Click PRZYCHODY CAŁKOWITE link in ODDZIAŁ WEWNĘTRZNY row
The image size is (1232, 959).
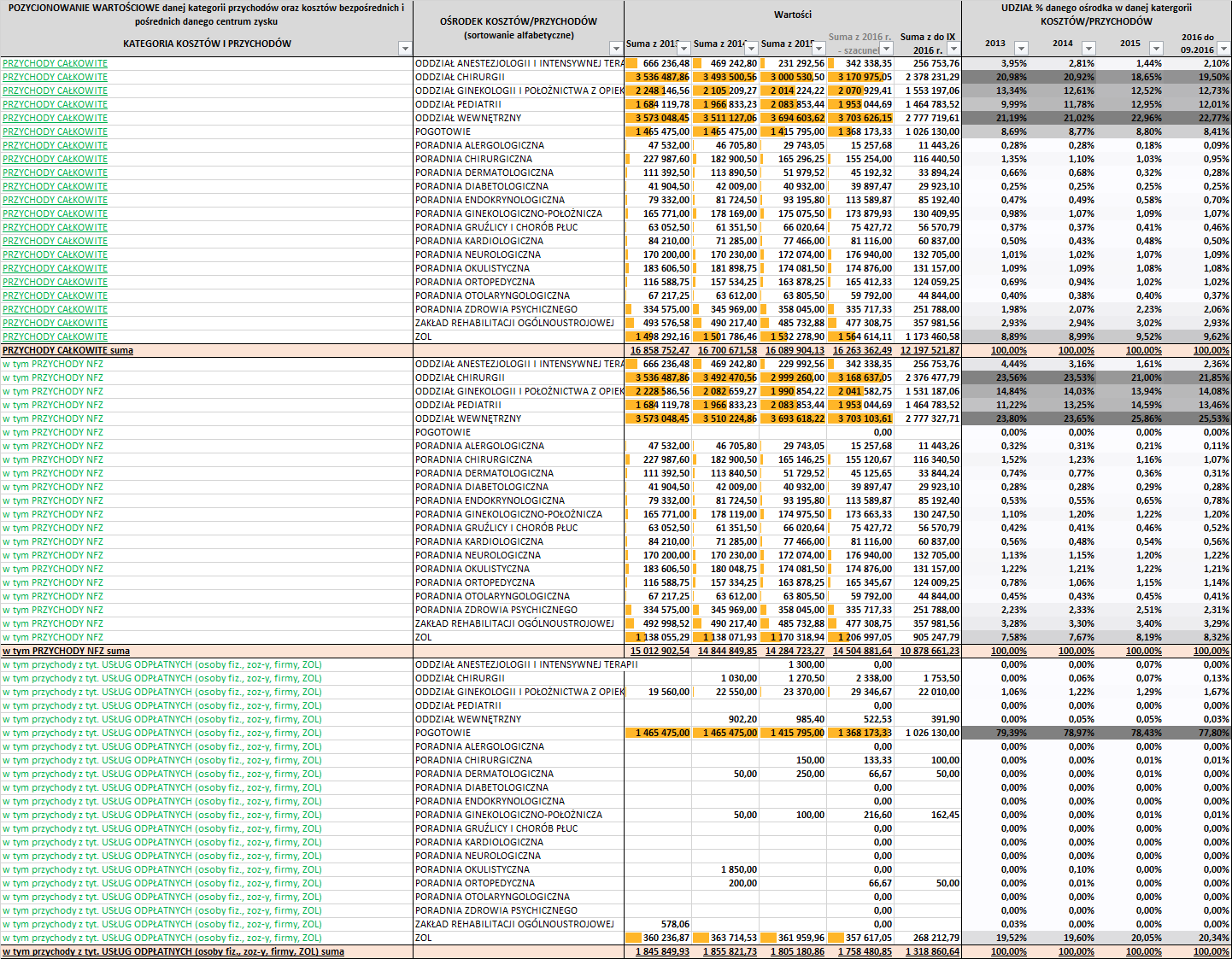pos(56,118)
